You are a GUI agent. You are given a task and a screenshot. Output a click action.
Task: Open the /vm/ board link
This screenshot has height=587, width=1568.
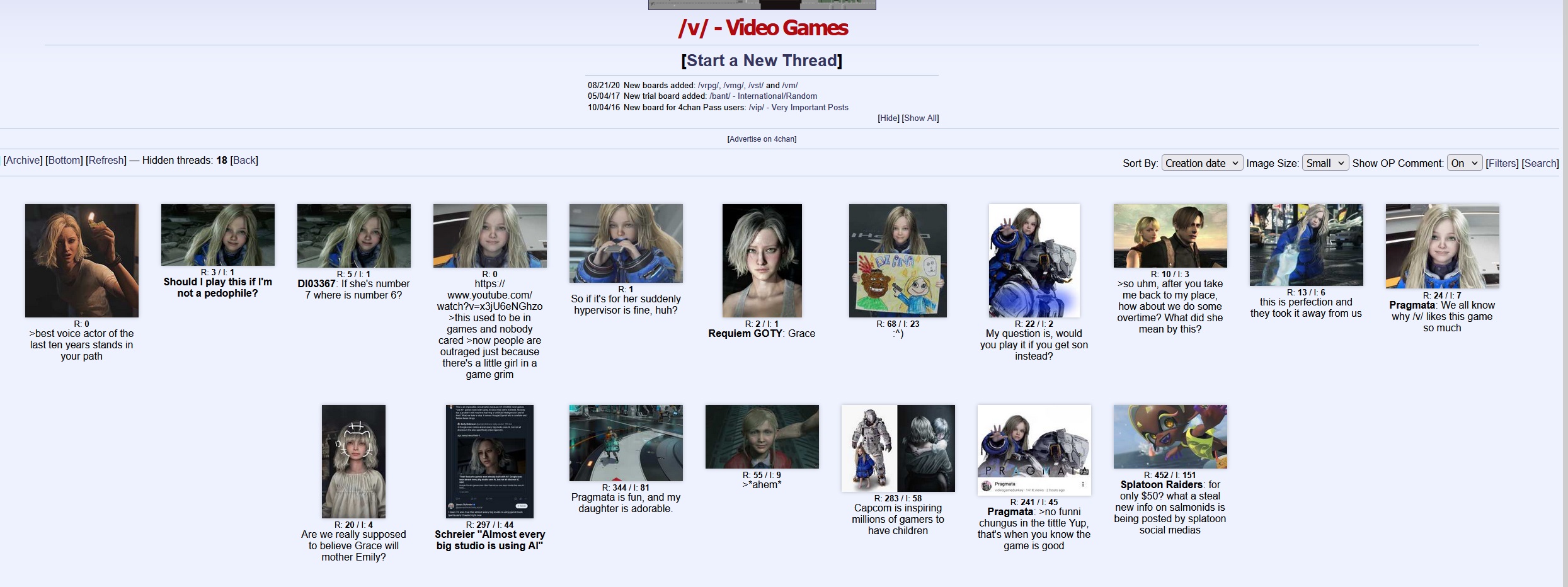point(790,85)
